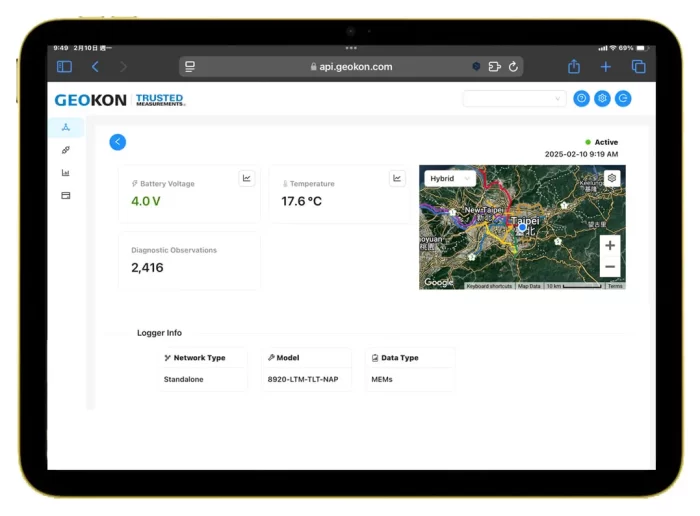Toggle the Safari sidebar
The image size is (700, 516).
click(x=64, y=67)
